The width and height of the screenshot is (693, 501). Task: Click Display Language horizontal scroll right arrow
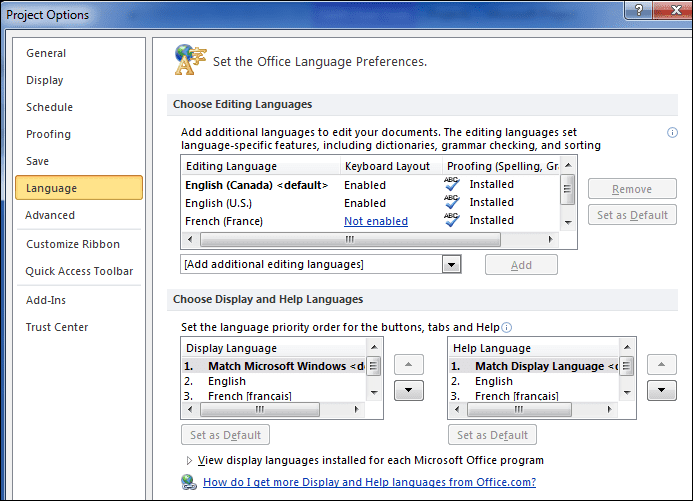click(x=356, y=410)
